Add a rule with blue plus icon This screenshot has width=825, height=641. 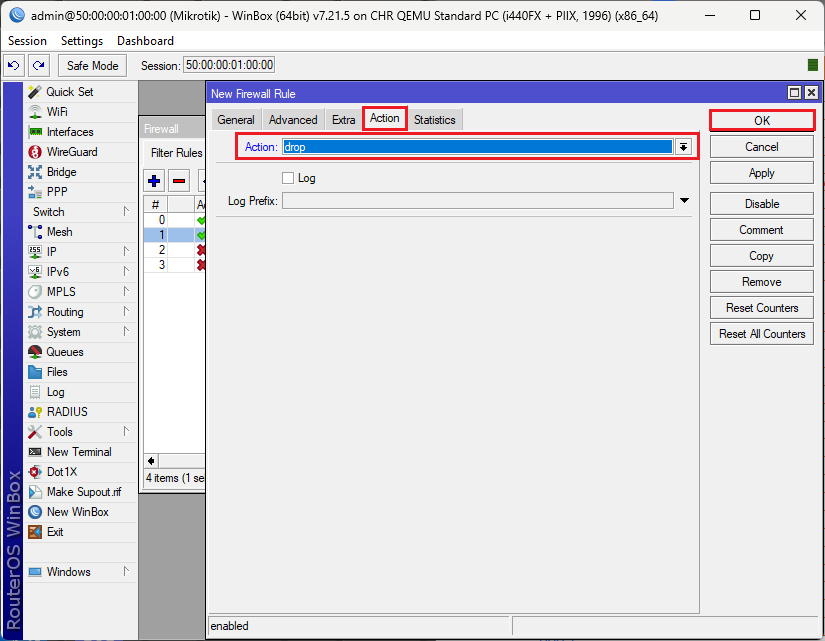(154, 181)
